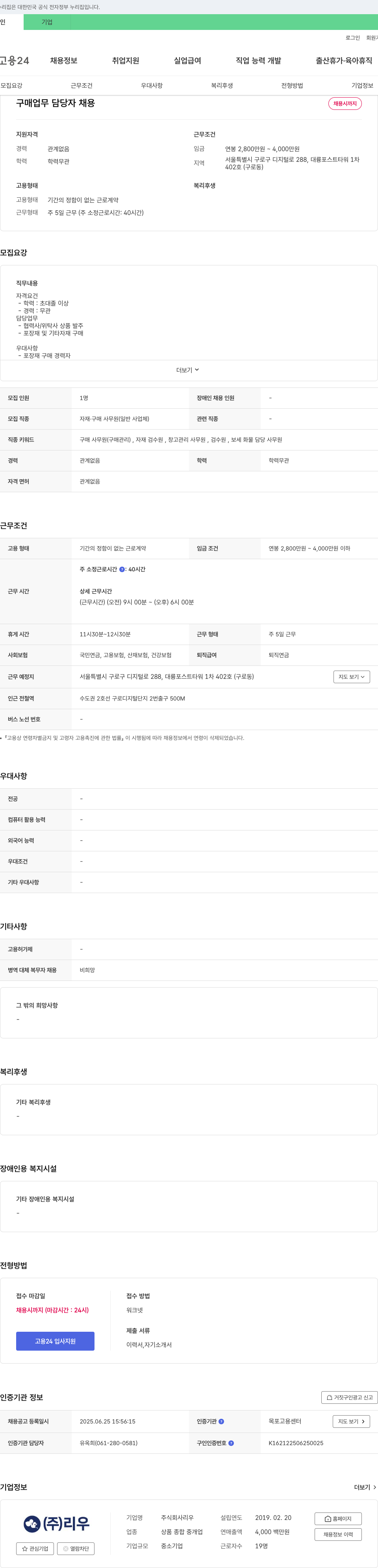Screen dimensions: 378x1568
Task: Click the 주 소정근로시간 help icon
Action: (122, 569)
